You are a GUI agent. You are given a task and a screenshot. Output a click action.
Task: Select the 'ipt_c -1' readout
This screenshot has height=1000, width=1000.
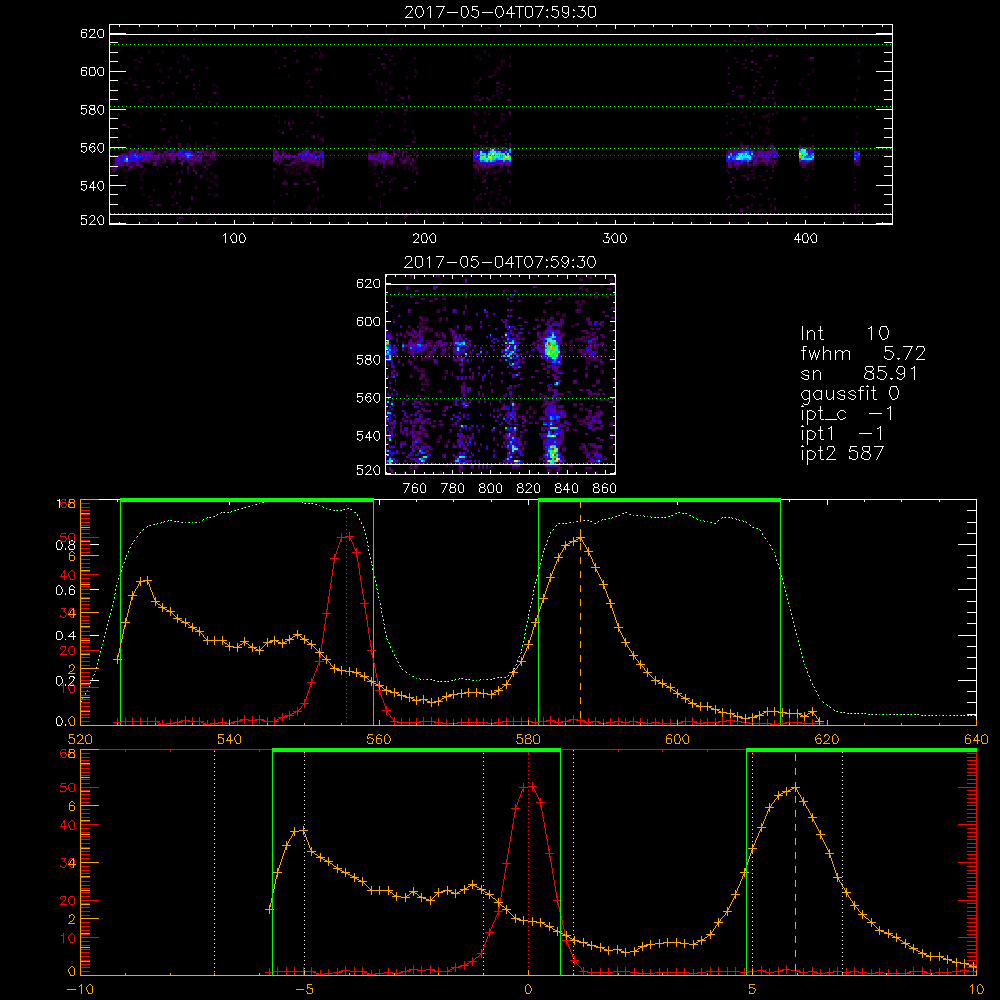(x=847, y=414)
